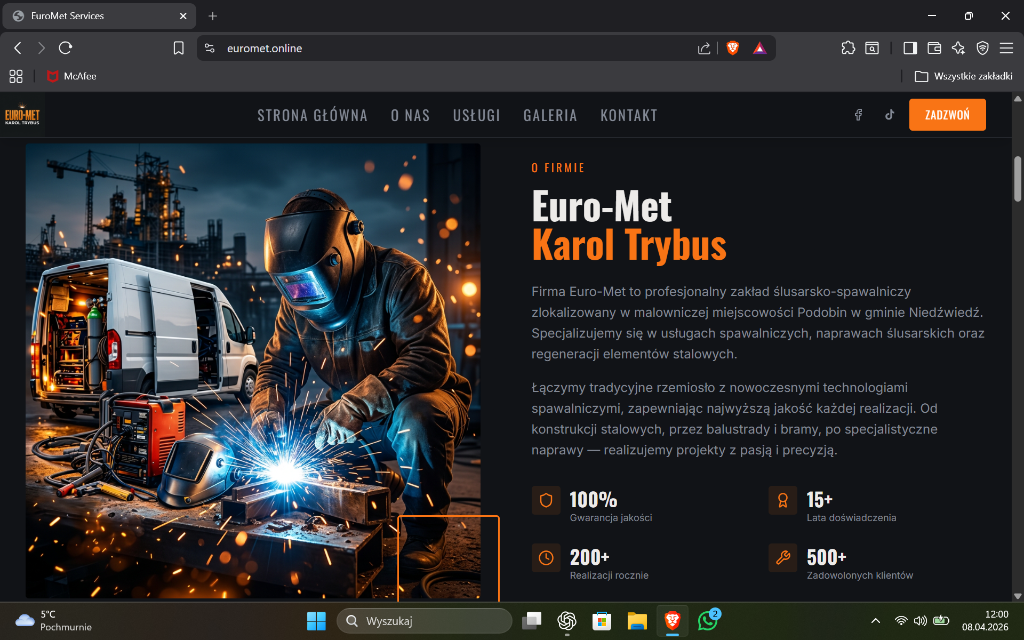Image resolution: width=1024 pixels, height=640 pixels.
Task: Click the Gwarancja jakości text
Action: click(611, 518)
